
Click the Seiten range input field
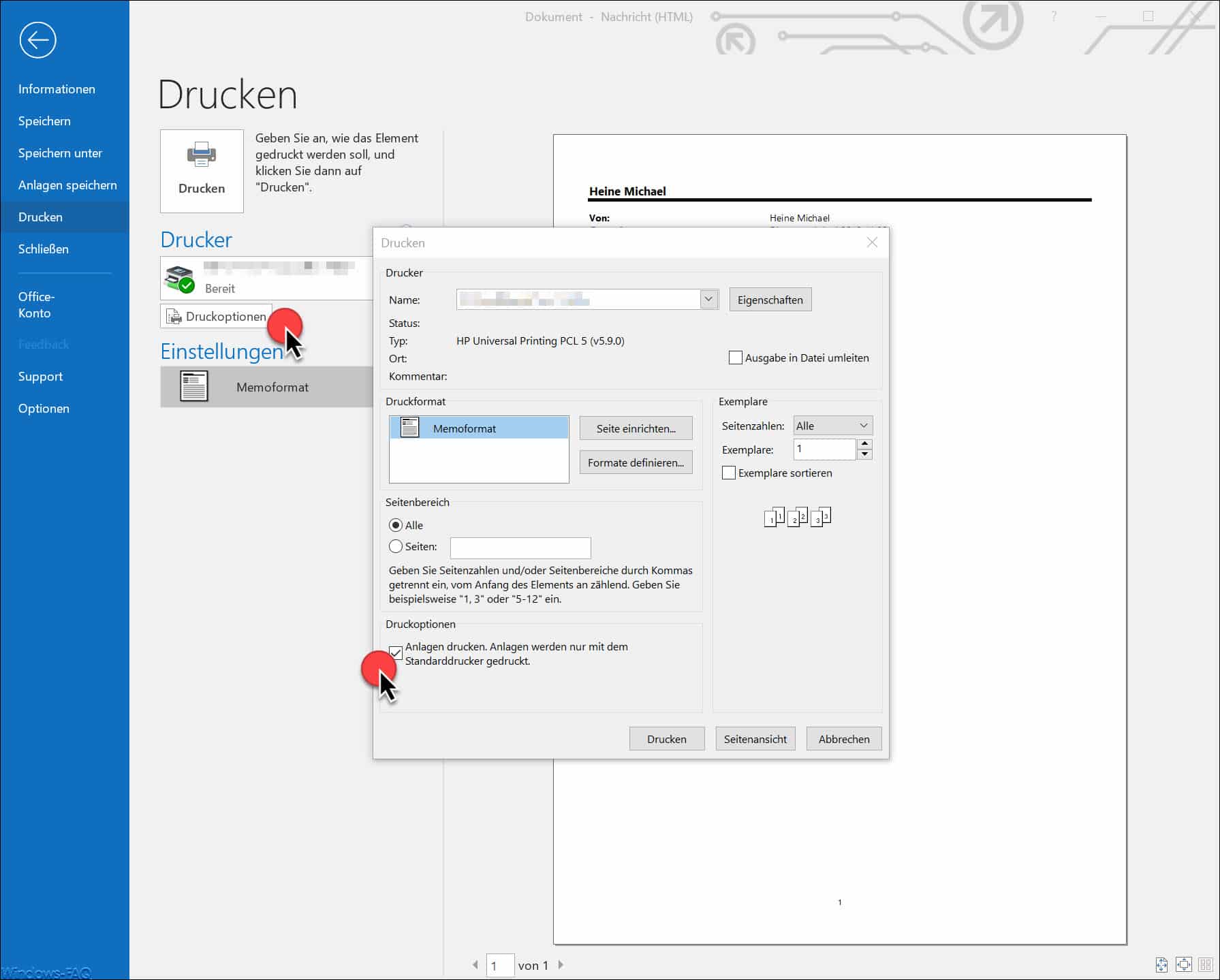click(520, 548)
